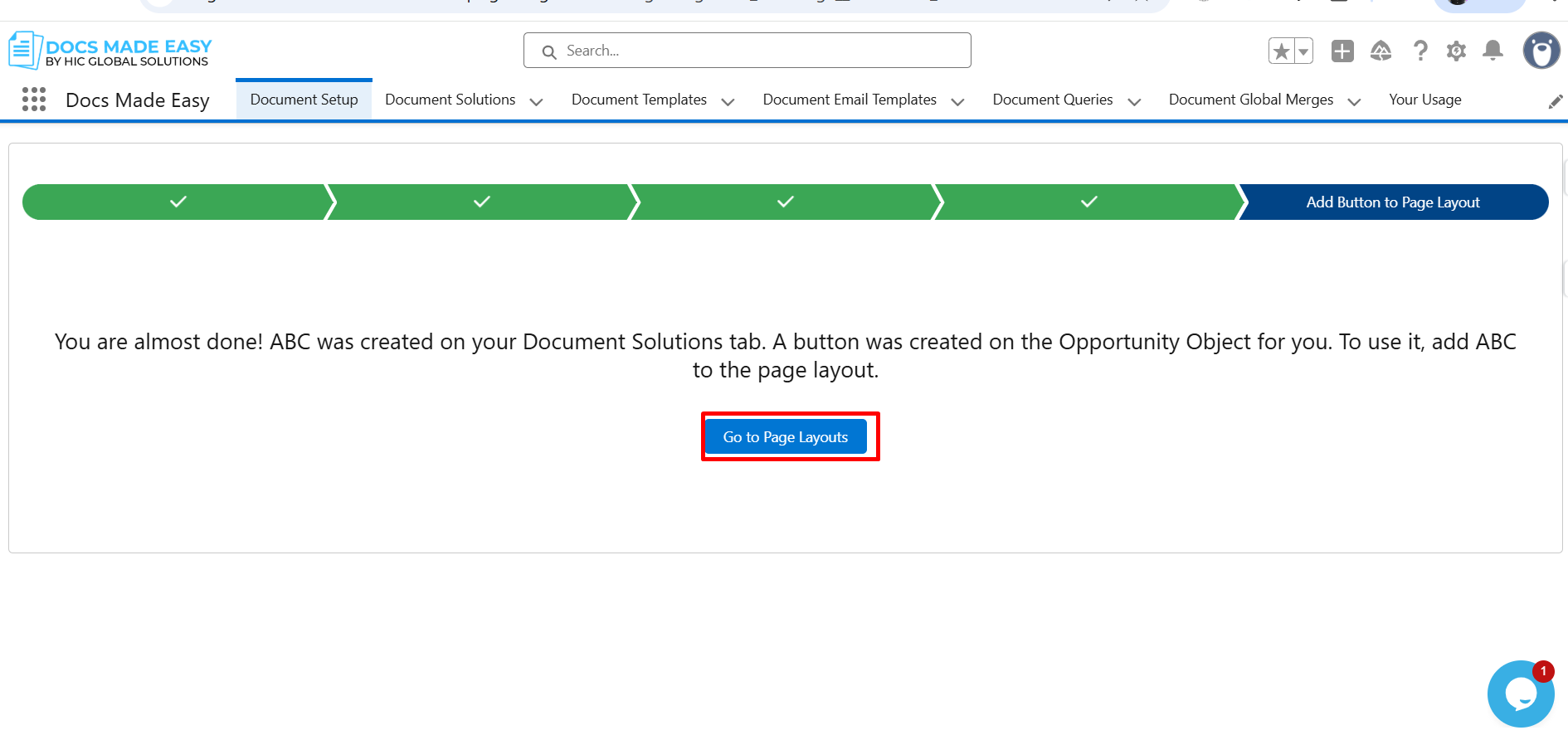This screenshot has width=1568, height=740.
Task: Click the Docs Made Easy logo
Action: [x=110, y=51]
